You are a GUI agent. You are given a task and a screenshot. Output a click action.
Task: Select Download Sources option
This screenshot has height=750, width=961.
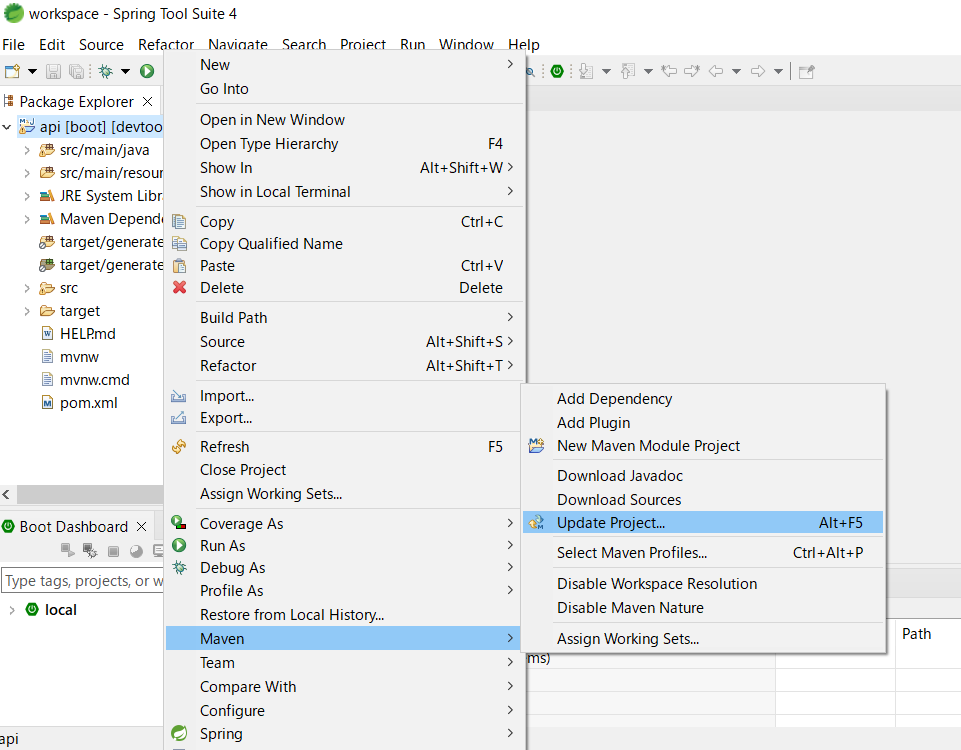click(703, 500)
